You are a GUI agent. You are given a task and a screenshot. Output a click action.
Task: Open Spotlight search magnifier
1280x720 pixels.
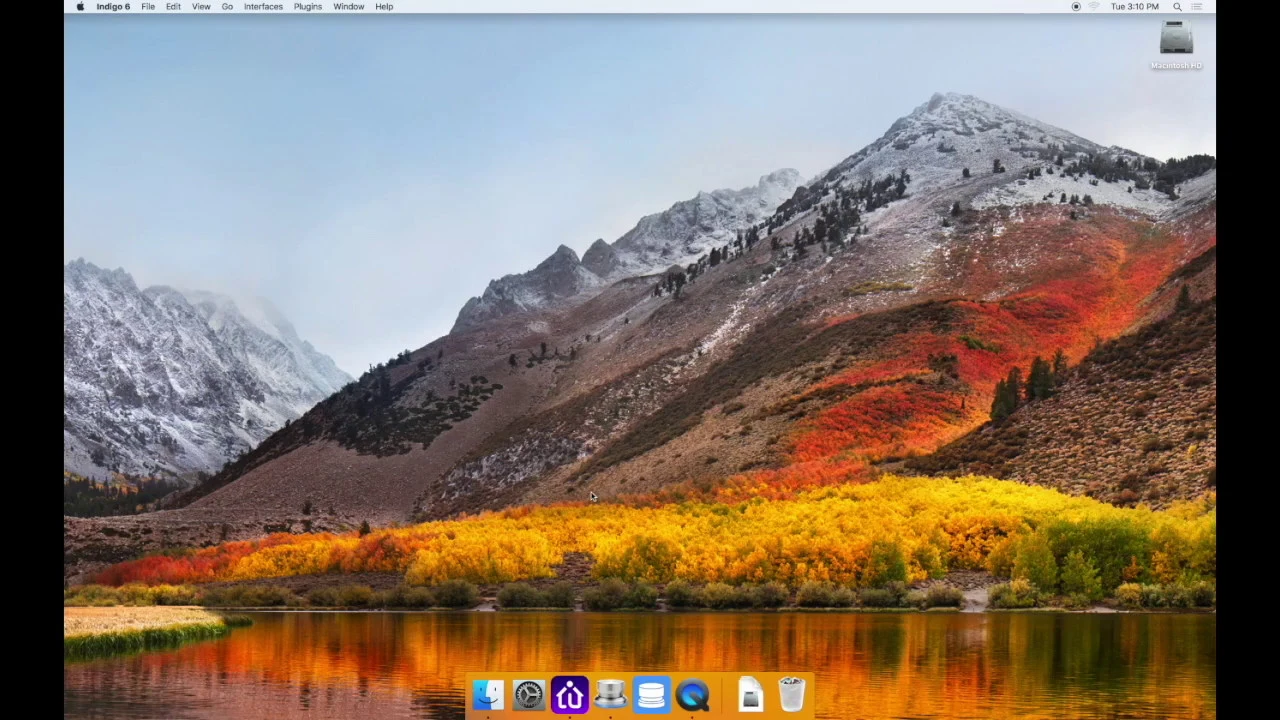click(x=1177, y=6)
